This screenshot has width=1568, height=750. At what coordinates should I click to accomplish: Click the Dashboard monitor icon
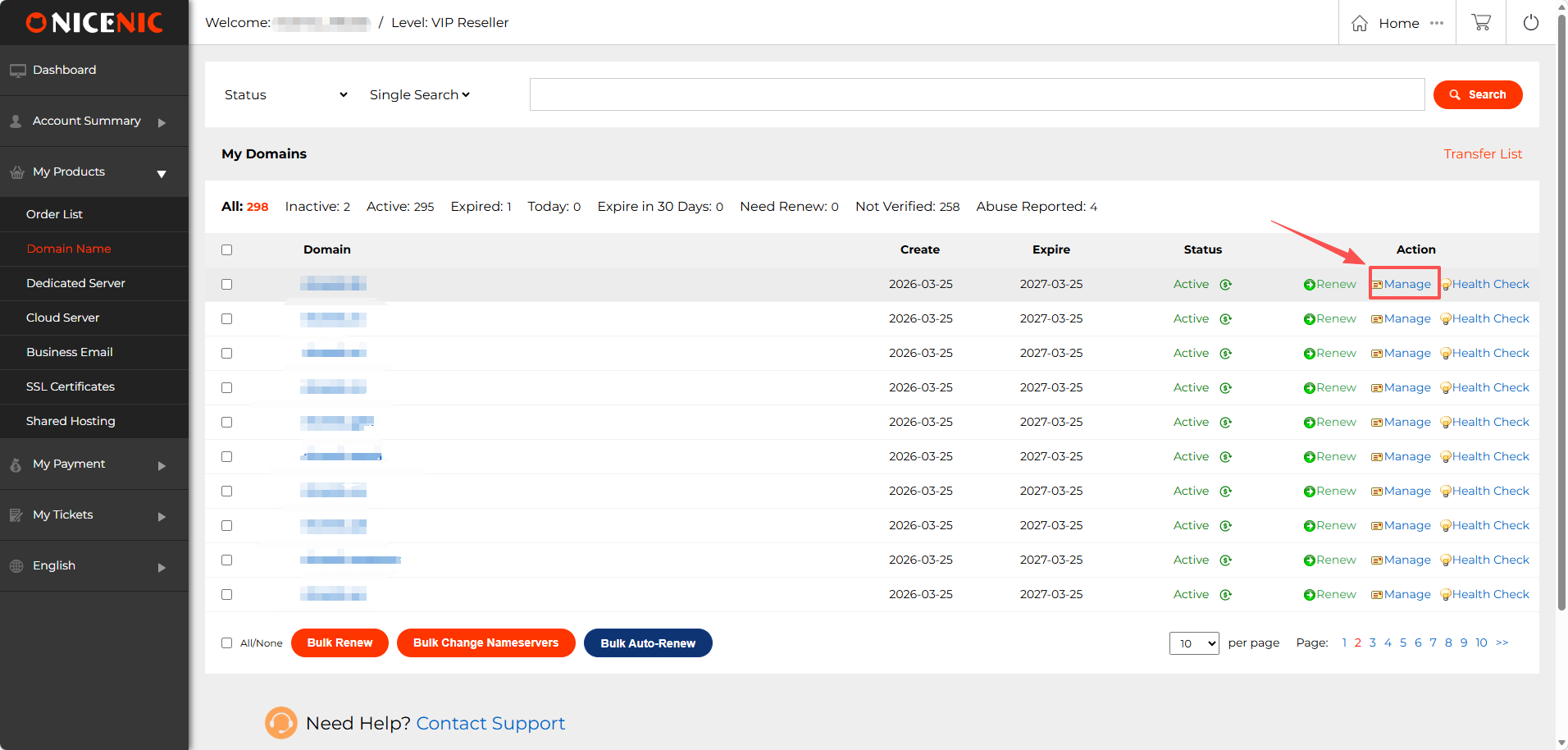(17, 71)
